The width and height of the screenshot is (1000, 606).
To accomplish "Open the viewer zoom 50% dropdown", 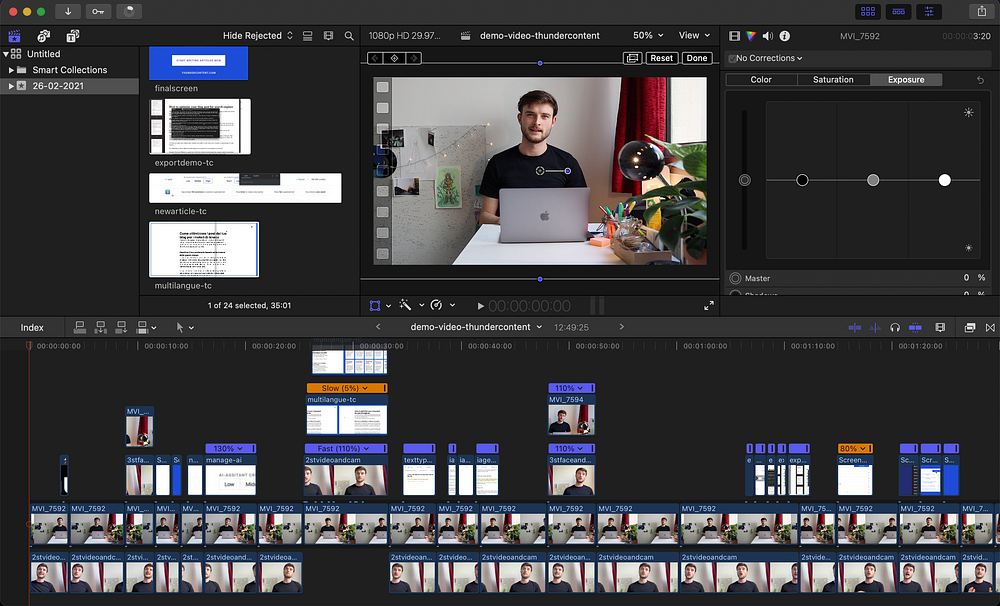I will pyautogui.click(x=649, y=35).
